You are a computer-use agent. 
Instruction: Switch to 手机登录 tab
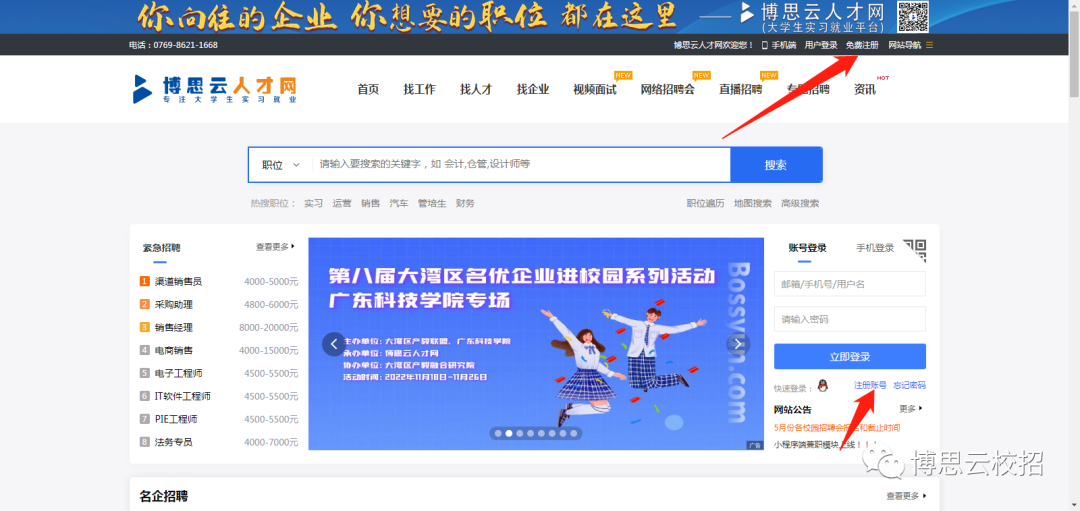coord(875,248)
